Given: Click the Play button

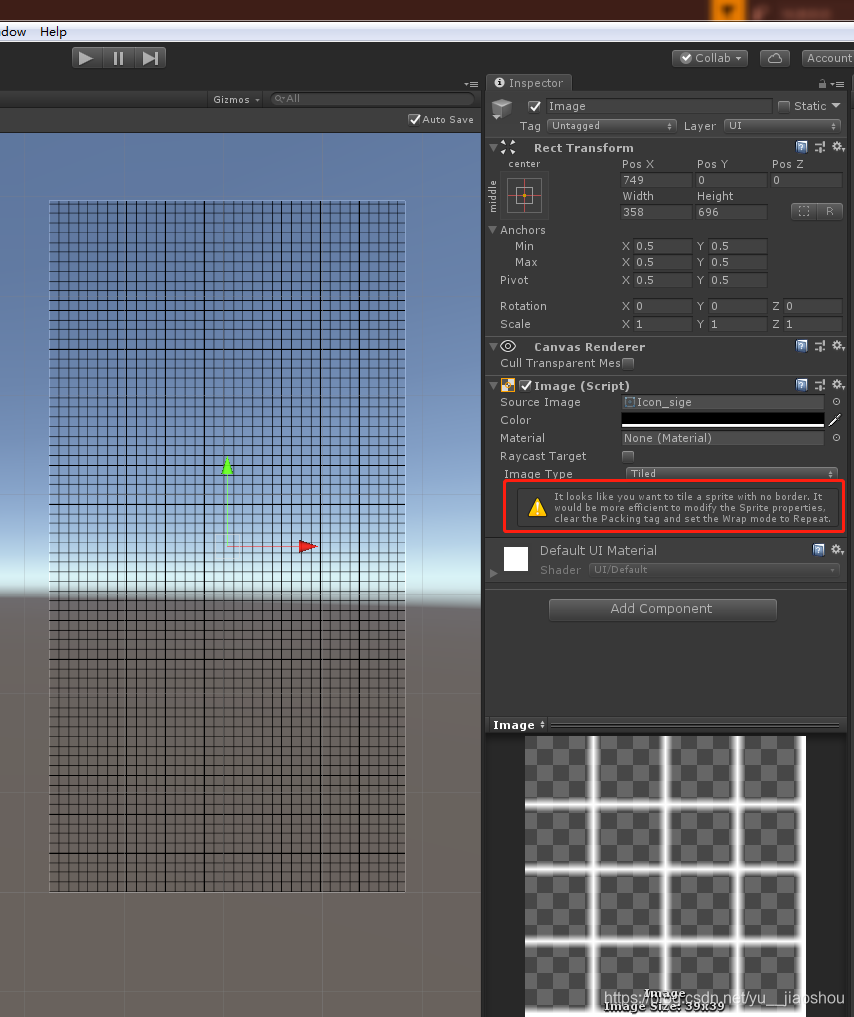Looking at the screenshot, I should [x=87, y=58].
